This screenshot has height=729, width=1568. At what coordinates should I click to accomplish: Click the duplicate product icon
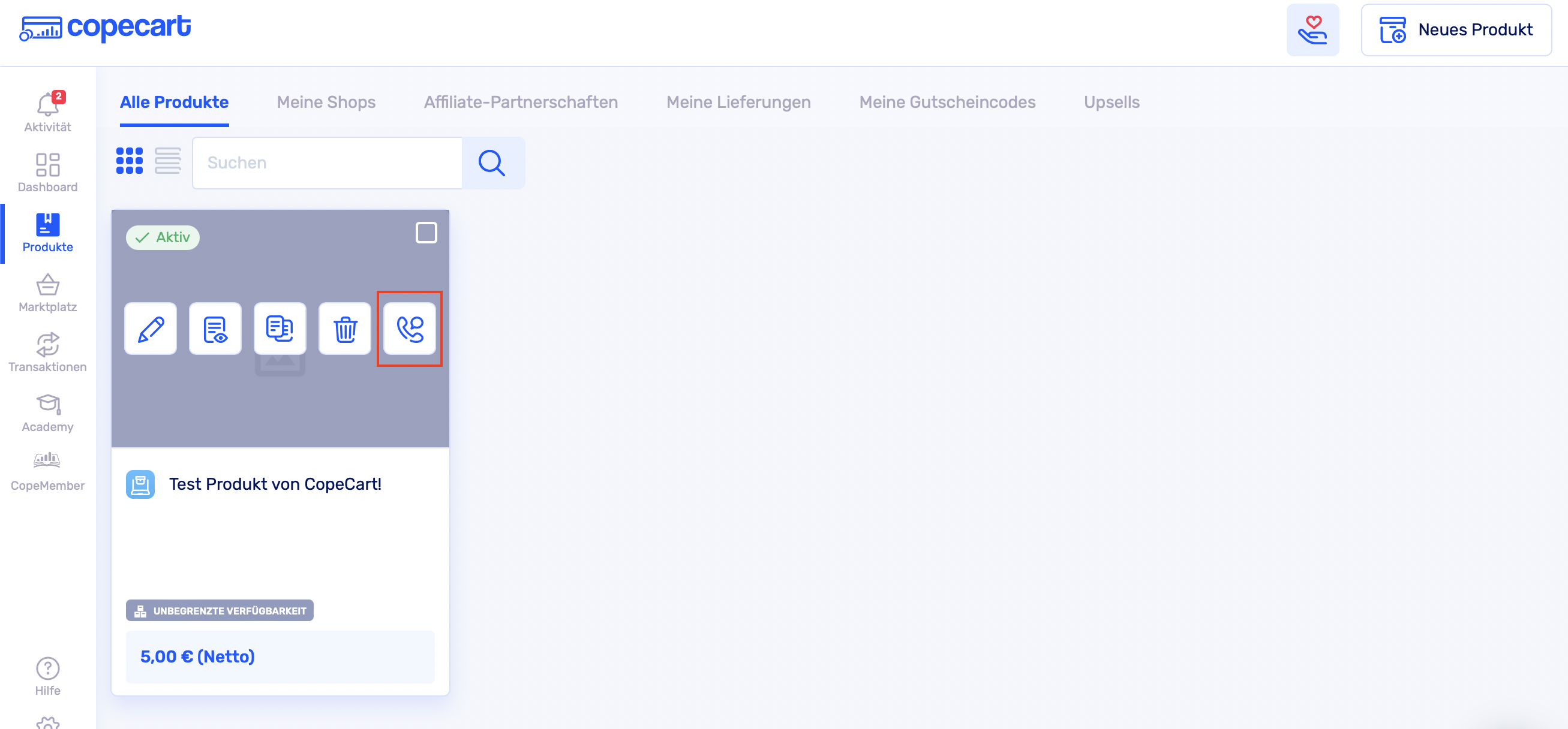point(280,329)
